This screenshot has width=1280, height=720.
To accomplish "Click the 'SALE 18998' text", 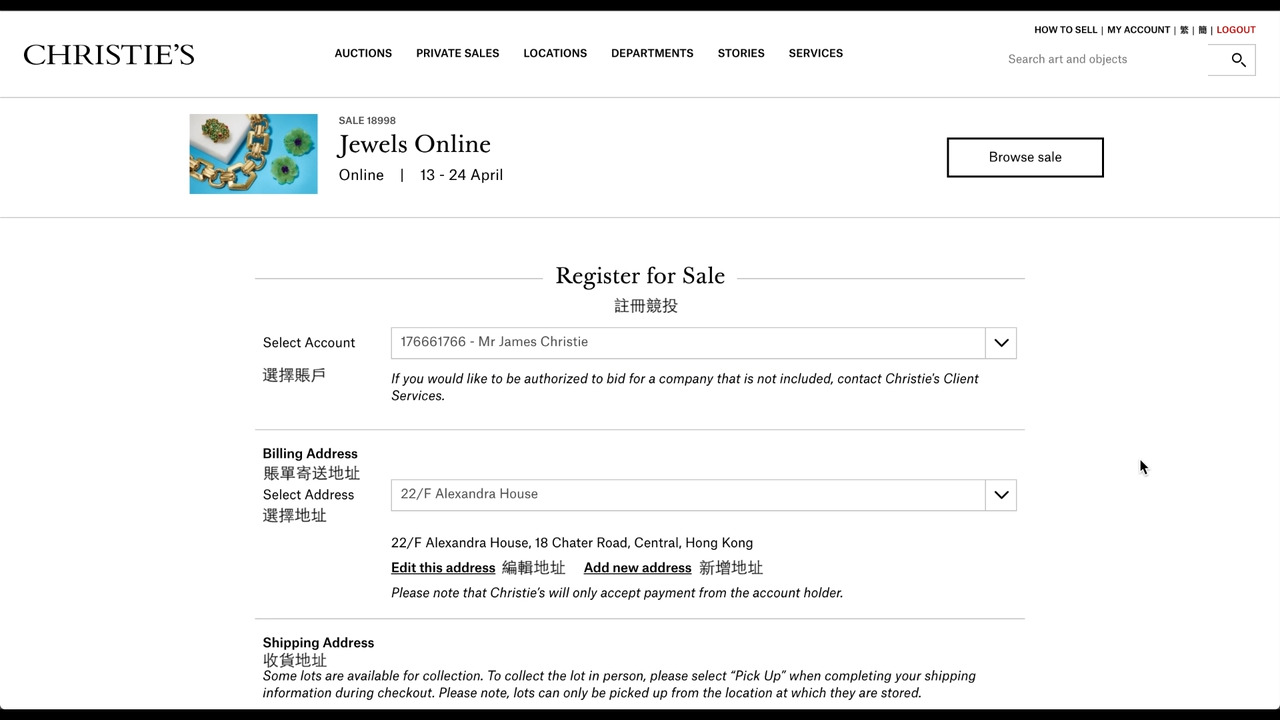I will (367, 120).
